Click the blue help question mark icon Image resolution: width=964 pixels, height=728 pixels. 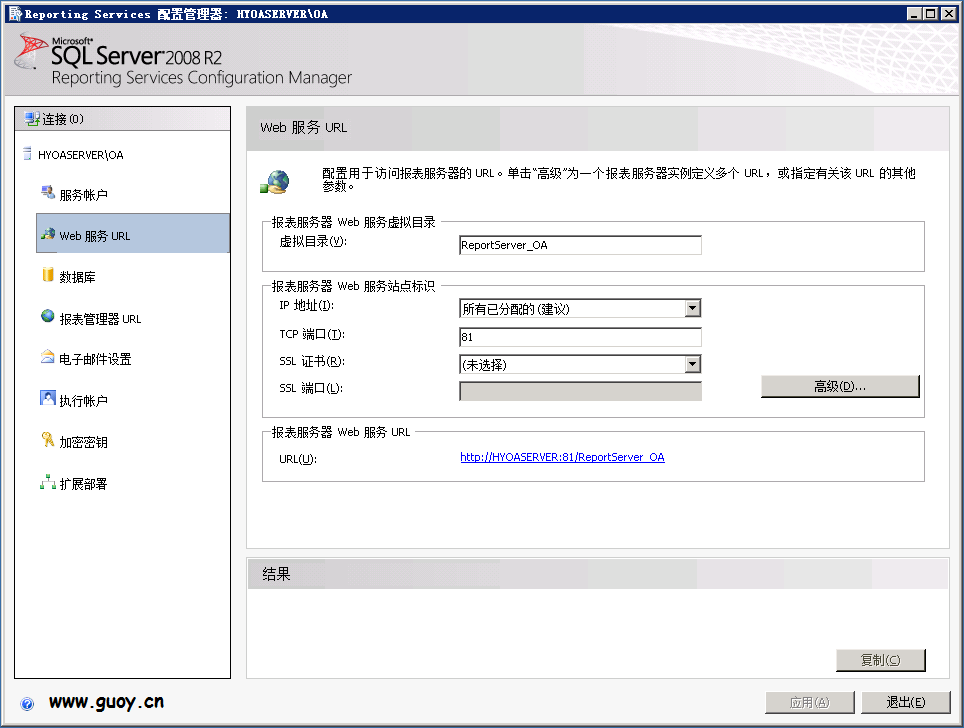tap(27, 704)
